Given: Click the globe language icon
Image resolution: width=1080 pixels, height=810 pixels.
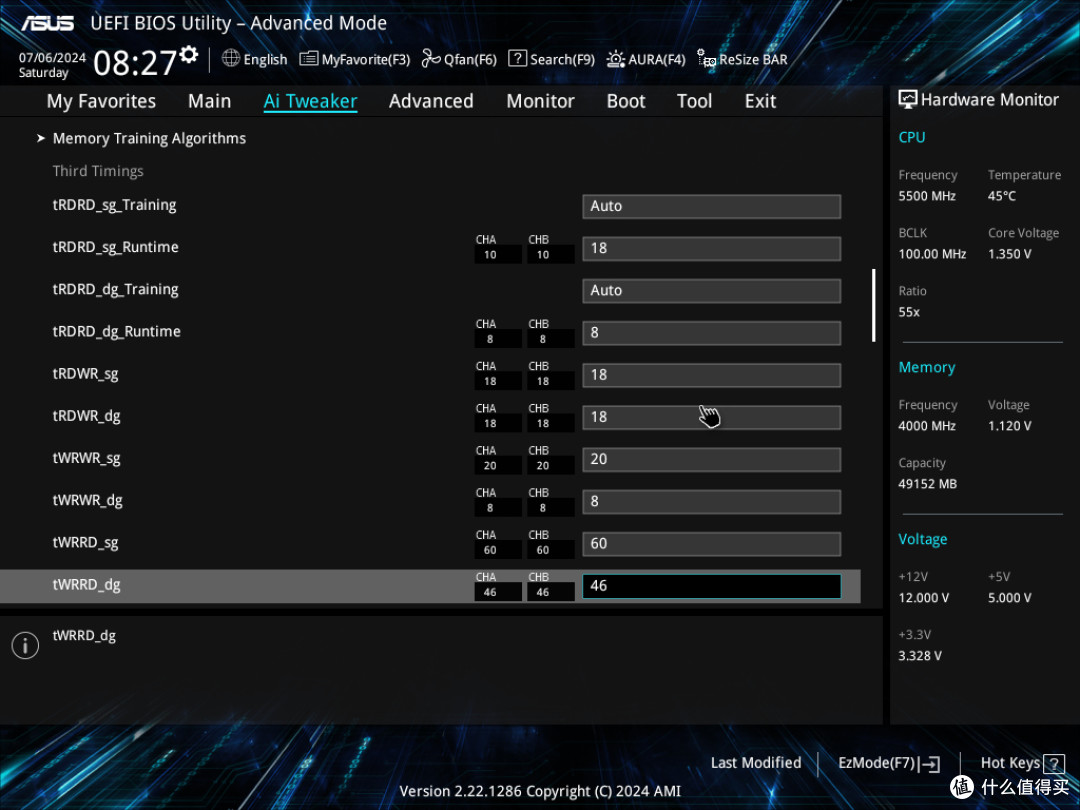Looking at the screenshot, I should click(231, 59).
